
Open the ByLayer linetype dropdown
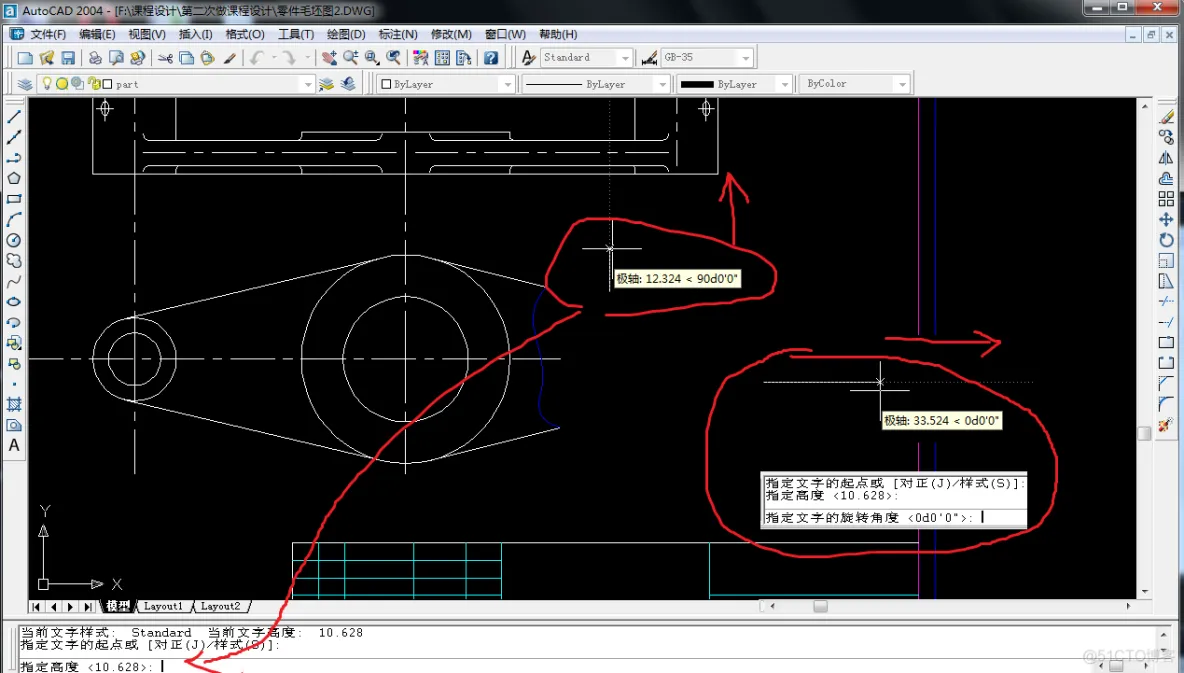pos(662,85)
